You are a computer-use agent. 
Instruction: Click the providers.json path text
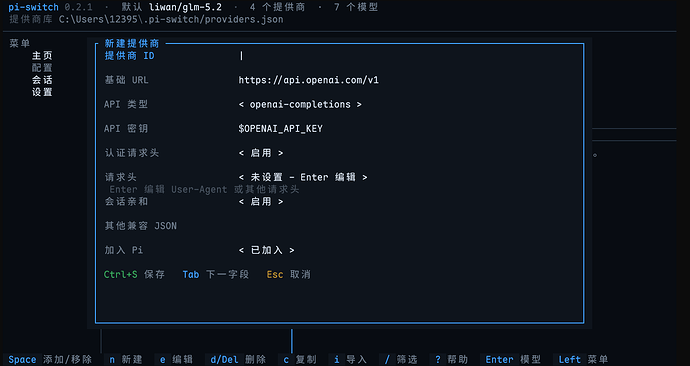point(171,19)
